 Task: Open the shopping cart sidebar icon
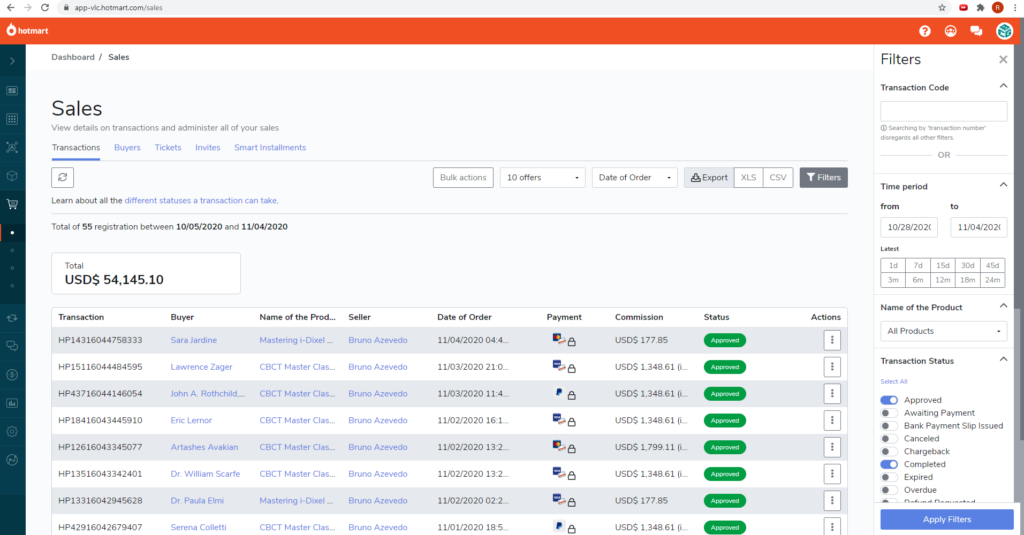point(12,204)
